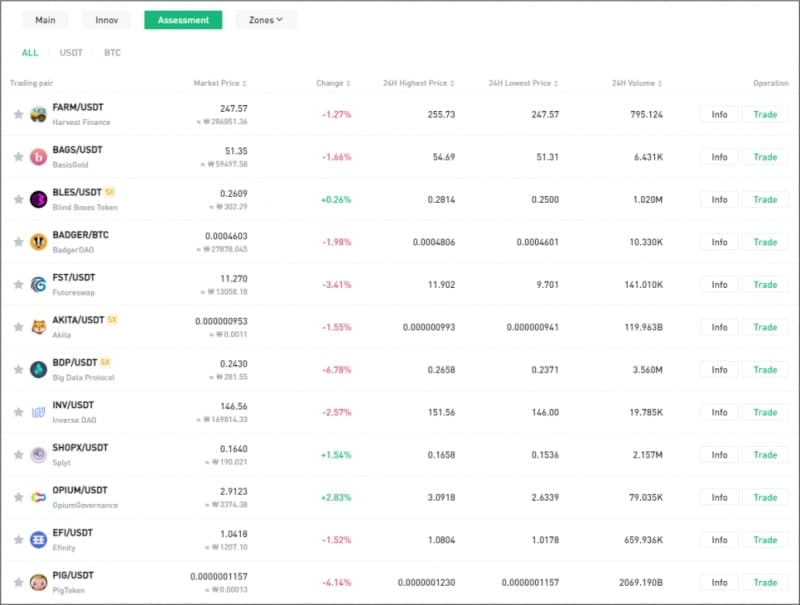Sort by 24H Volume column arrows
Screen dimensions: 800x605
coord(660,83)
